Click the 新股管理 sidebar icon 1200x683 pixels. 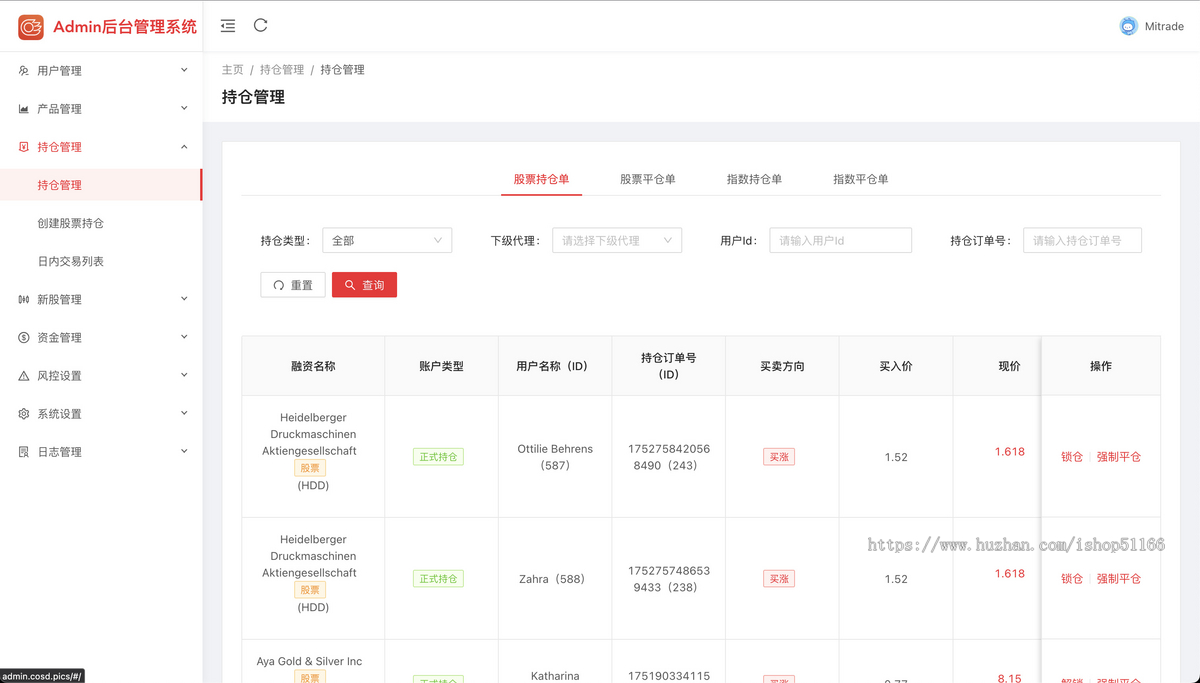24,299
